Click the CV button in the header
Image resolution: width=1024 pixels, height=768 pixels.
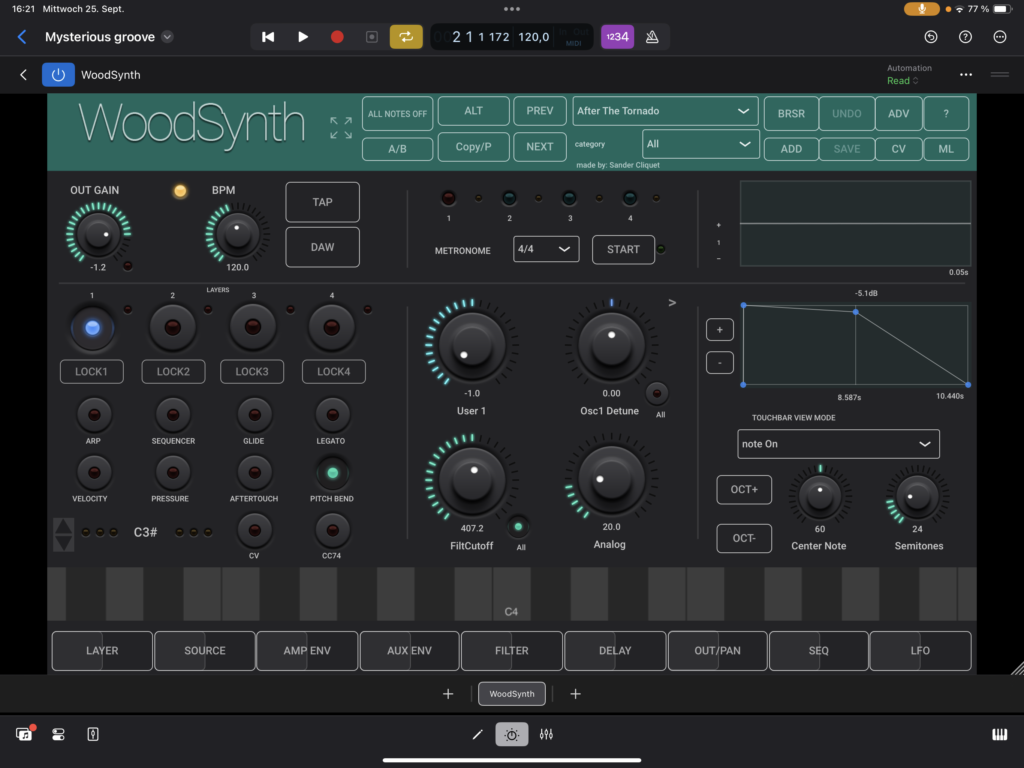[x=898, y=149]
